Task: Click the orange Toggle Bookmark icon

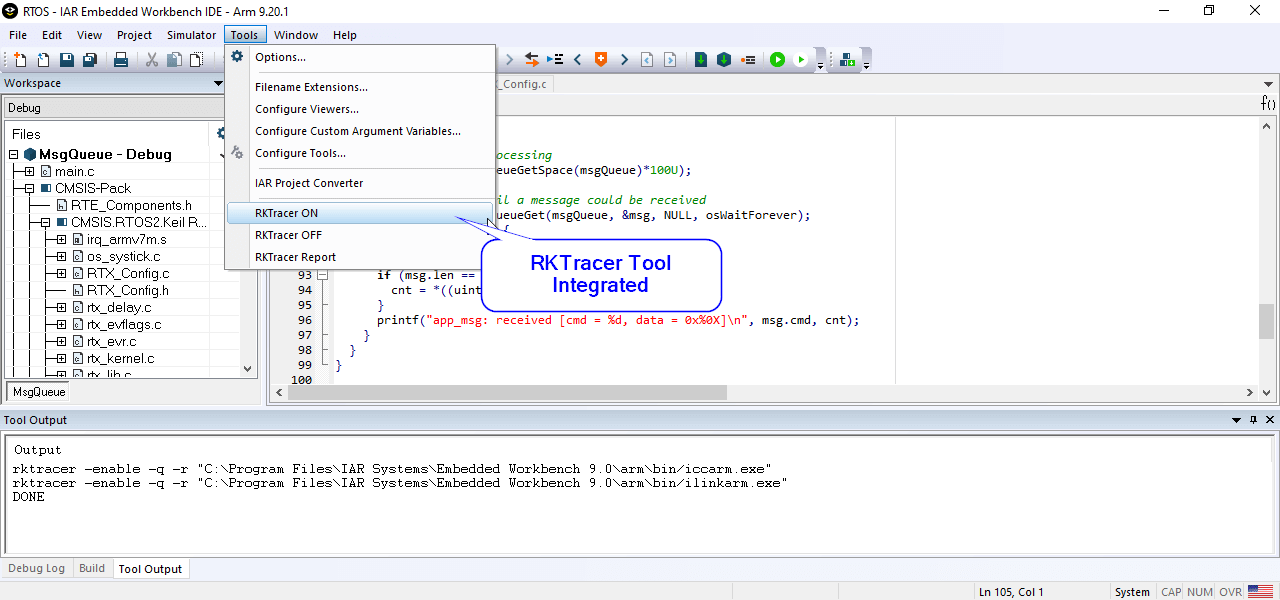Action: 601,60
